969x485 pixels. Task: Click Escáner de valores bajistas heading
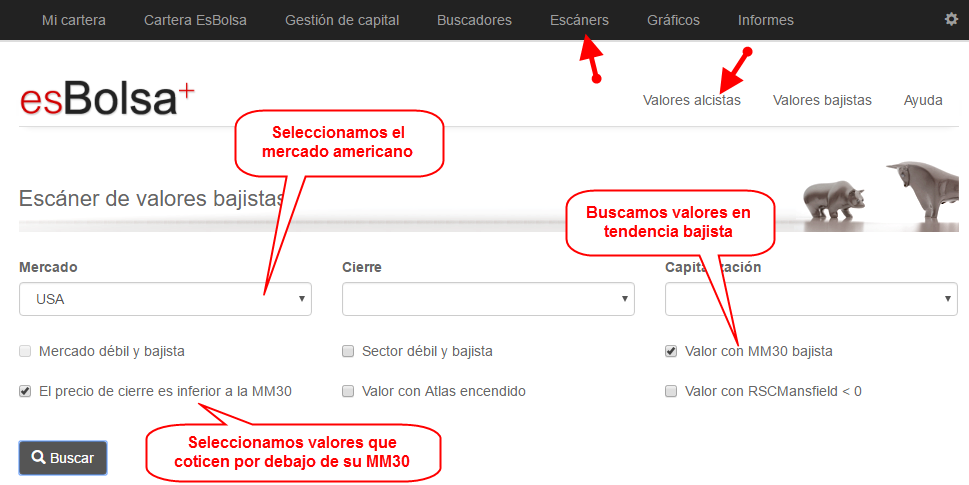point(151,198)
